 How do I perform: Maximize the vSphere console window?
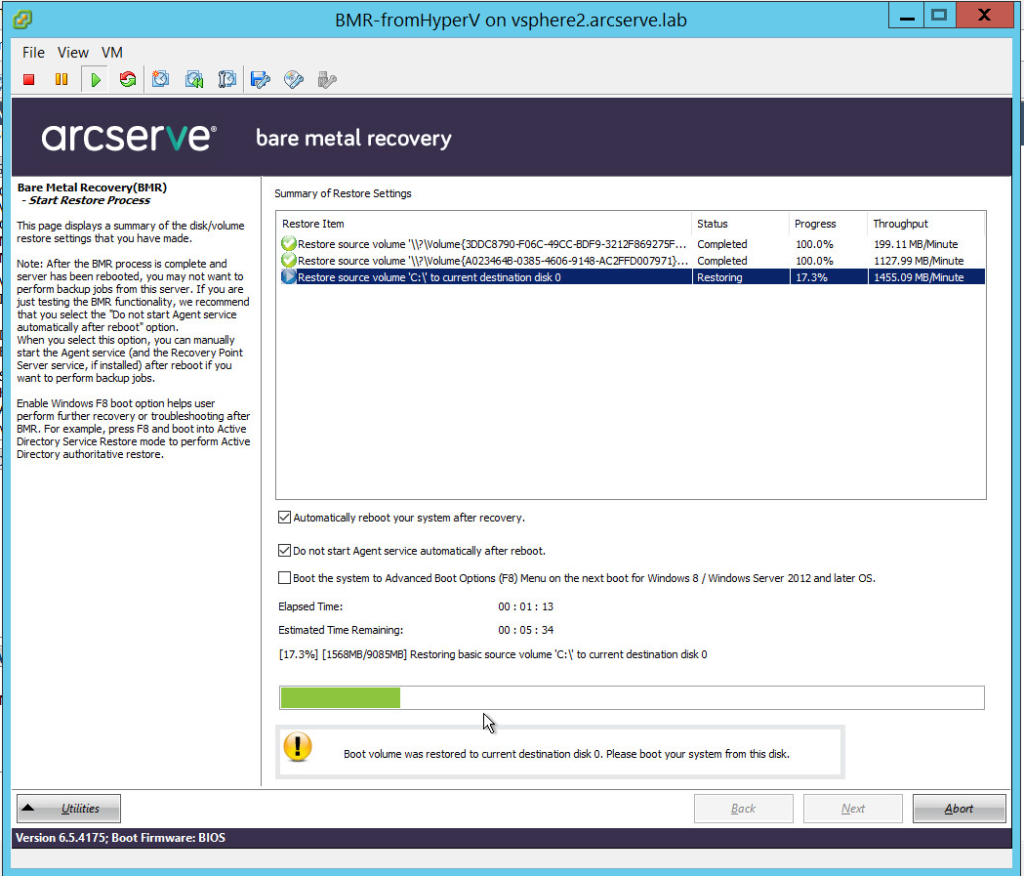click(939, 16)
